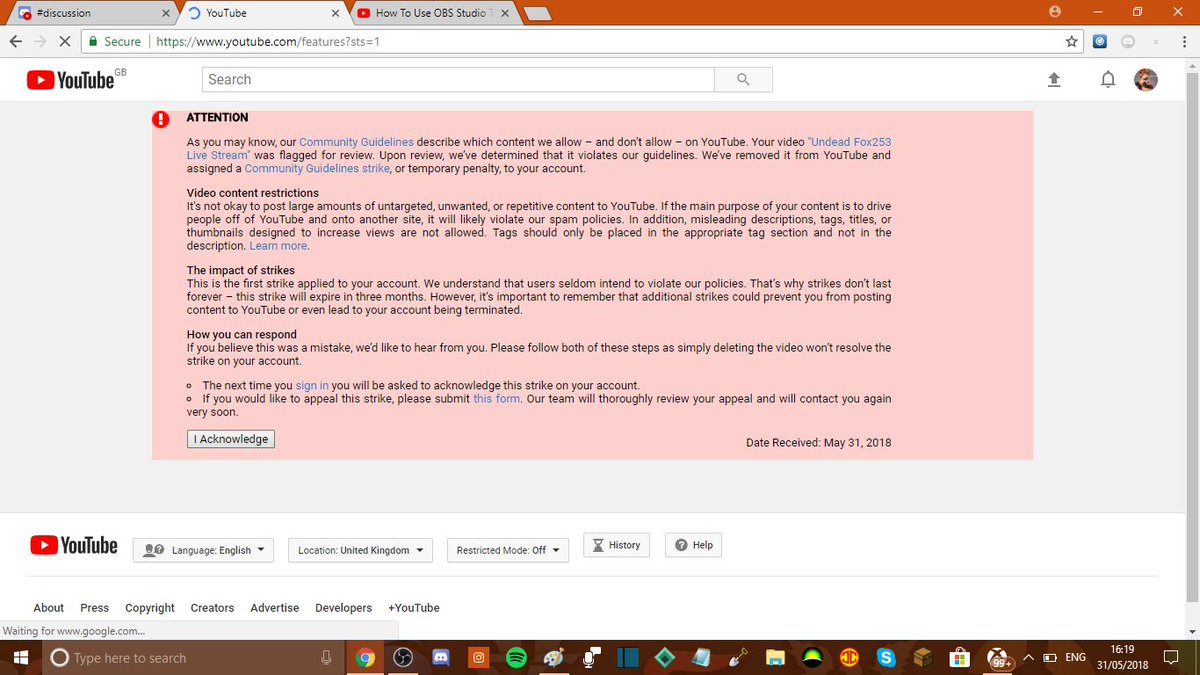The width and height of the screenshot is (1200, 675).
Task: Click the Developers footer link
Action: point(343,608)
